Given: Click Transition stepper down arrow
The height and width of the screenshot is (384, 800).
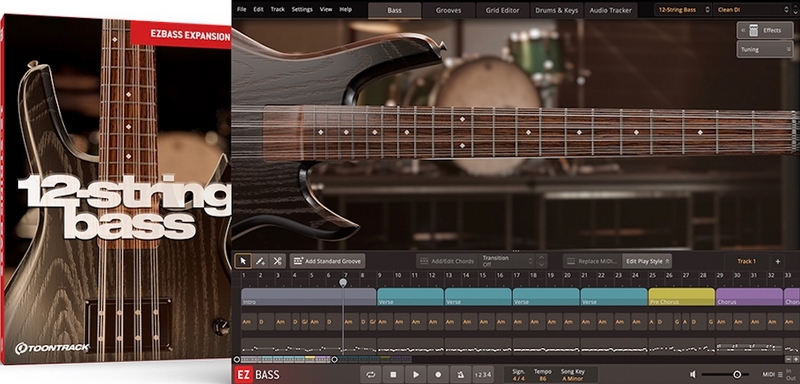Looking at the screenshot, I should [542, 265].
